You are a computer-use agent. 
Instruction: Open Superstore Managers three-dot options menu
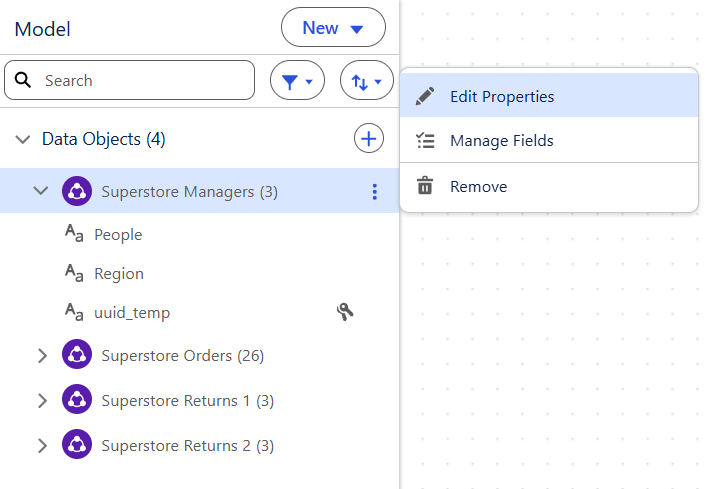(x=374, y=192)
